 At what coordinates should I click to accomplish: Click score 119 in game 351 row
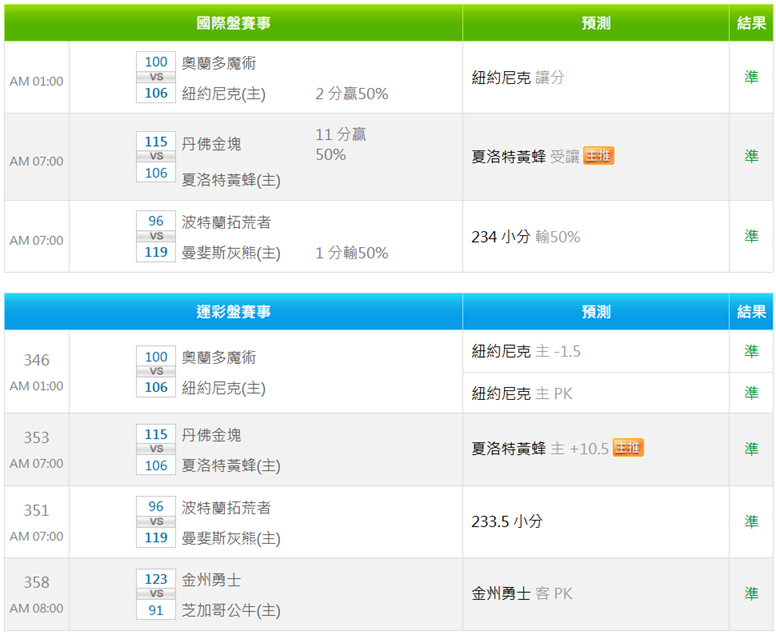[x=156, y=537]
